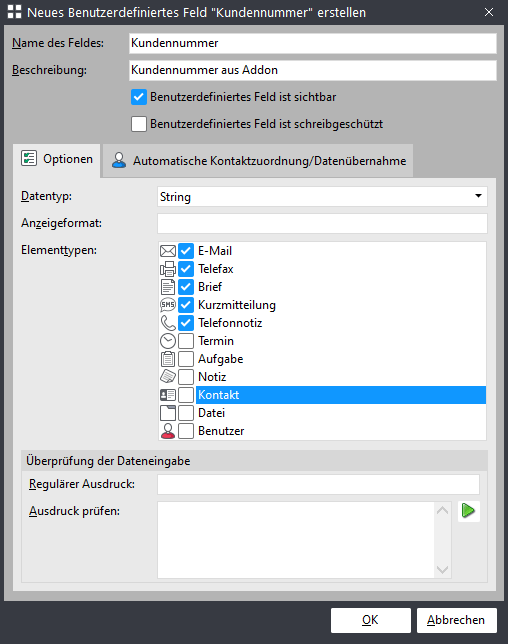Enable "Benutzerdefiniertes Feld ist schreibgeschützt" checkbox
The width and height of the screenshot is (508, 644).
(x=139, y=124)
